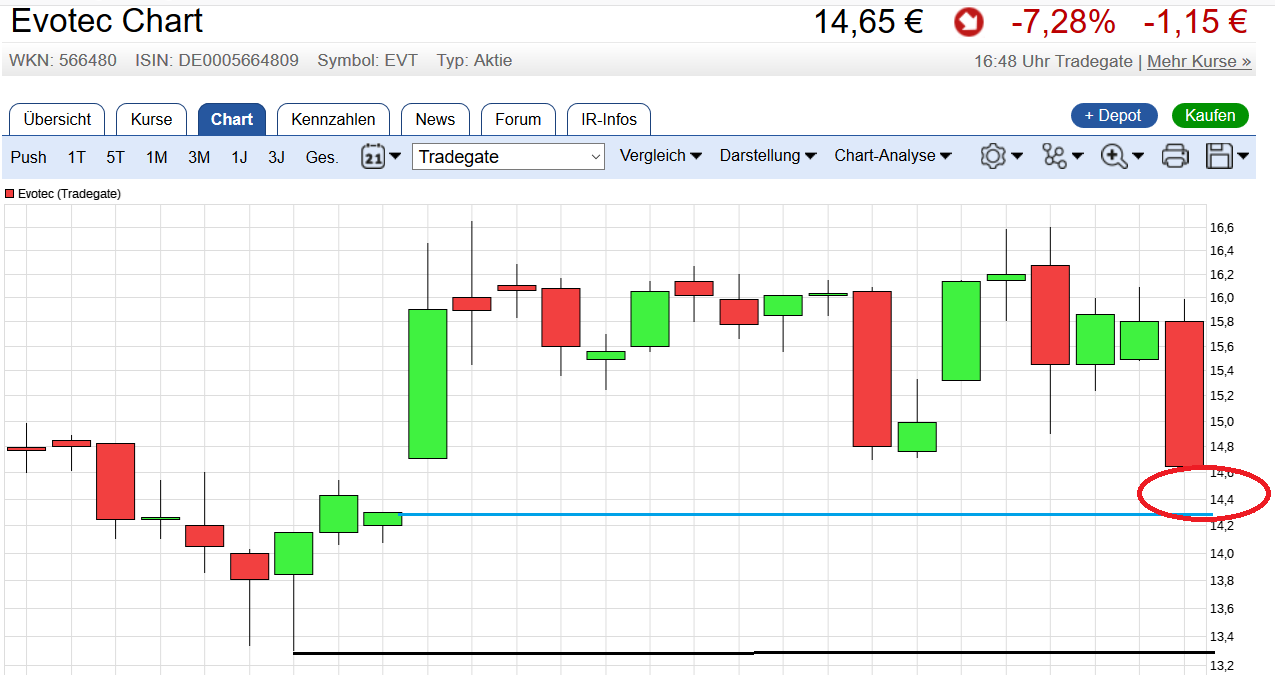The height and width of the screenshot is (675, 1275).
Task: Select the 5T timeframe
Action: coord(116,157)
